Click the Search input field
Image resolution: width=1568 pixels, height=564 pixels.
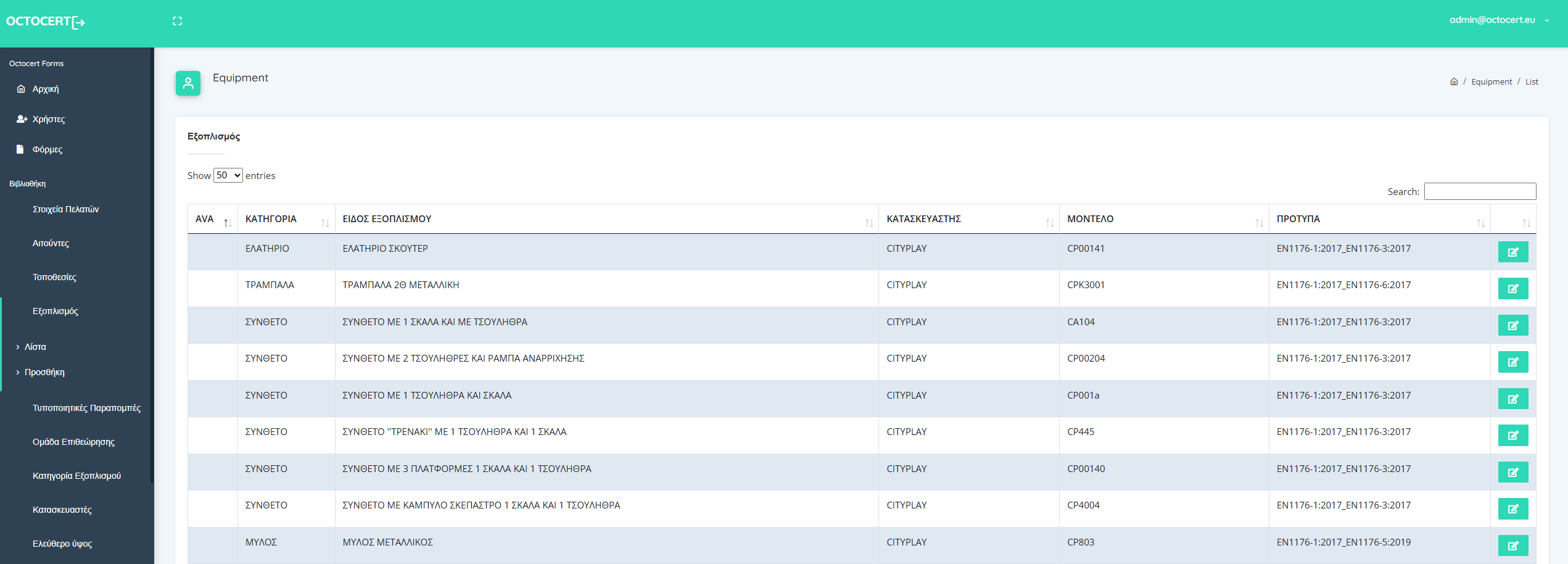pos(1479,191)
